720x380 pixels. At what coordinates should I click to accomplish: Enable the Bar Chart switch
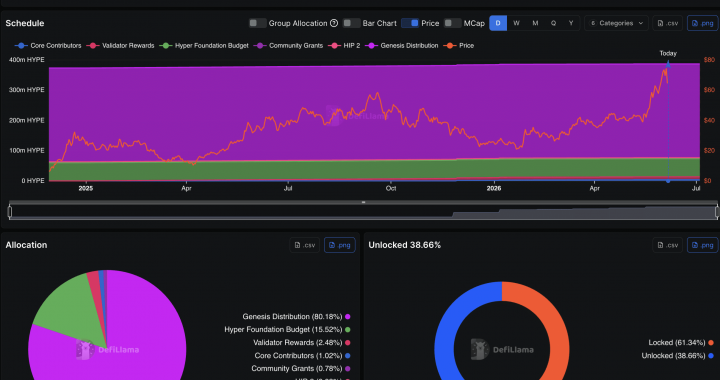352,23
